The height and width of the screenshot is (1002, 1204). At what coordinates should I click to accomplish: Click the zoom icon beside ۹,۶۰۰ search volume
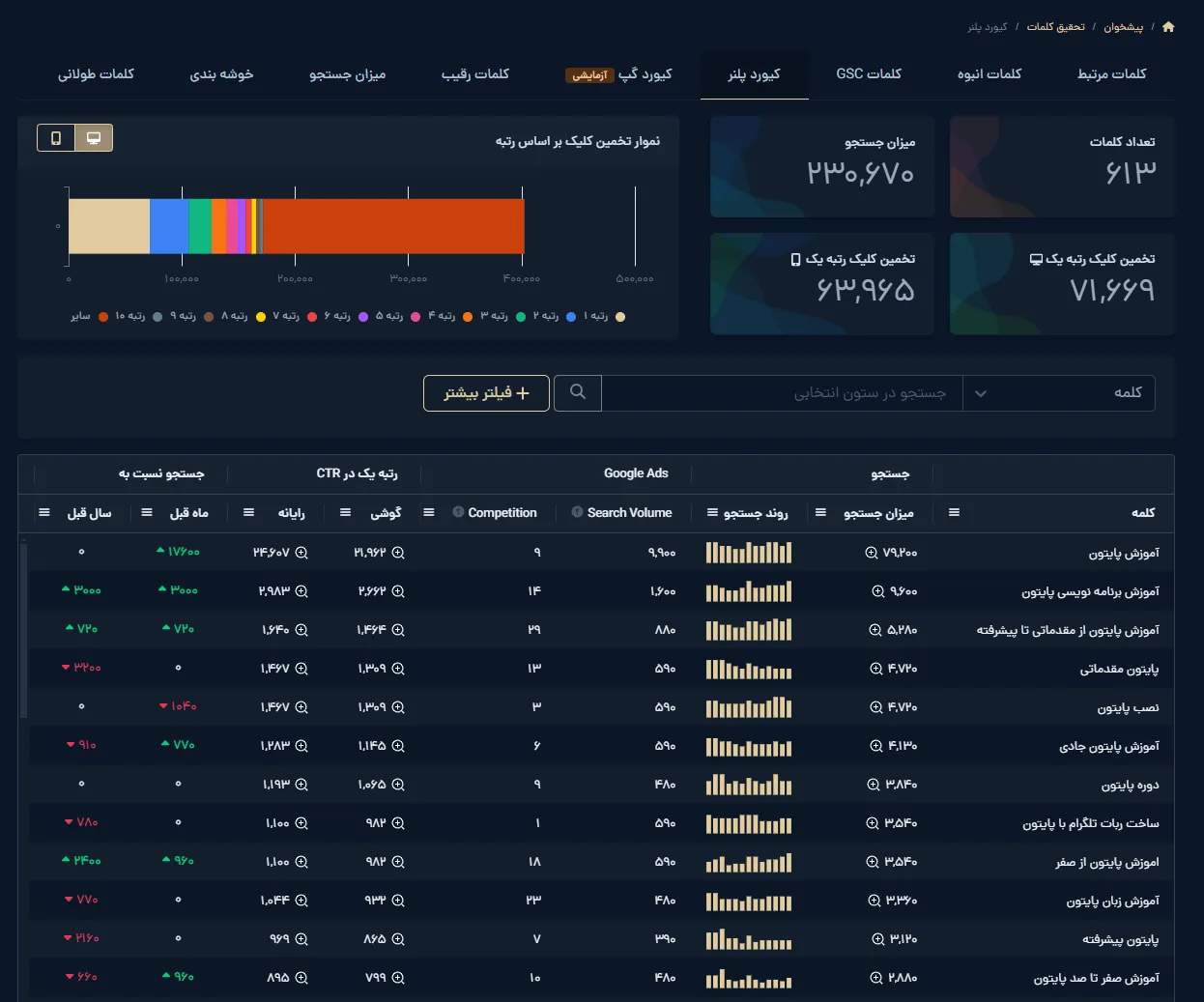coord(878,591)
